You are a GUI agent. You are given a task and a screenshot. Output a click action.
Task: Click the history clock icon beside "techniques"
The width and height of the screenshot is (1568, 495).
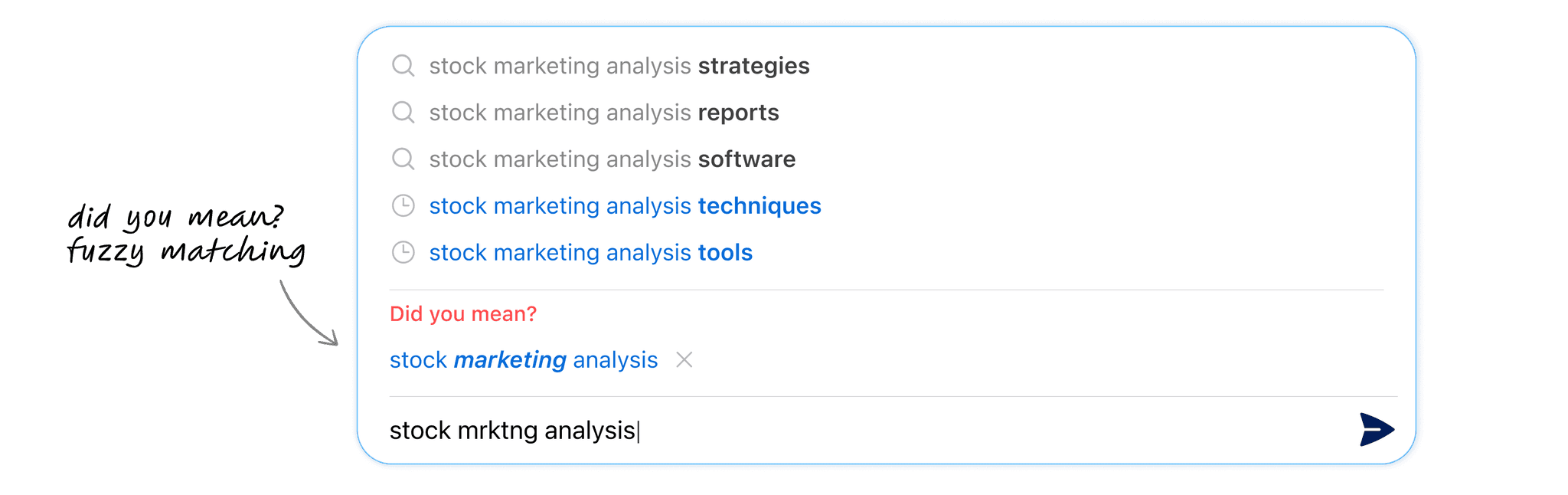(x=403, y=206)
